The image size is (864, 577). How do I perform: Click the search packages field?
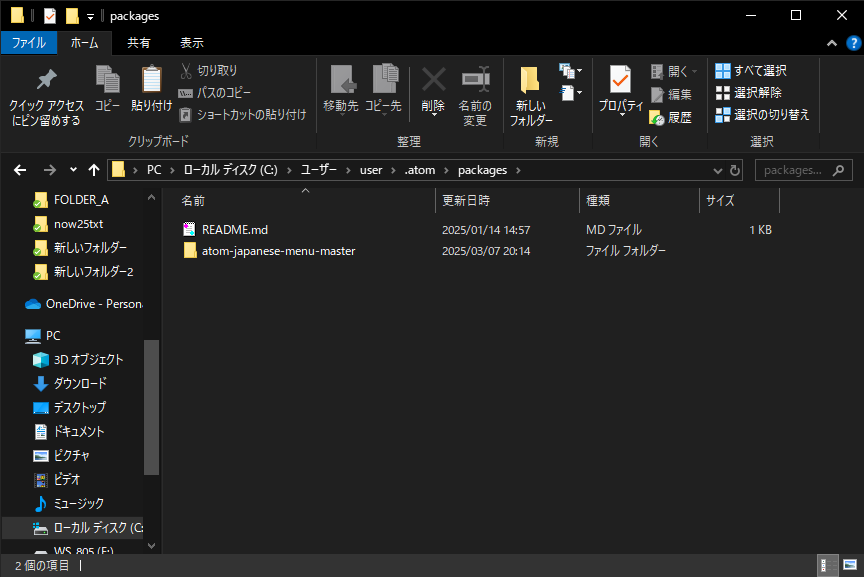[x=803, y=170]
